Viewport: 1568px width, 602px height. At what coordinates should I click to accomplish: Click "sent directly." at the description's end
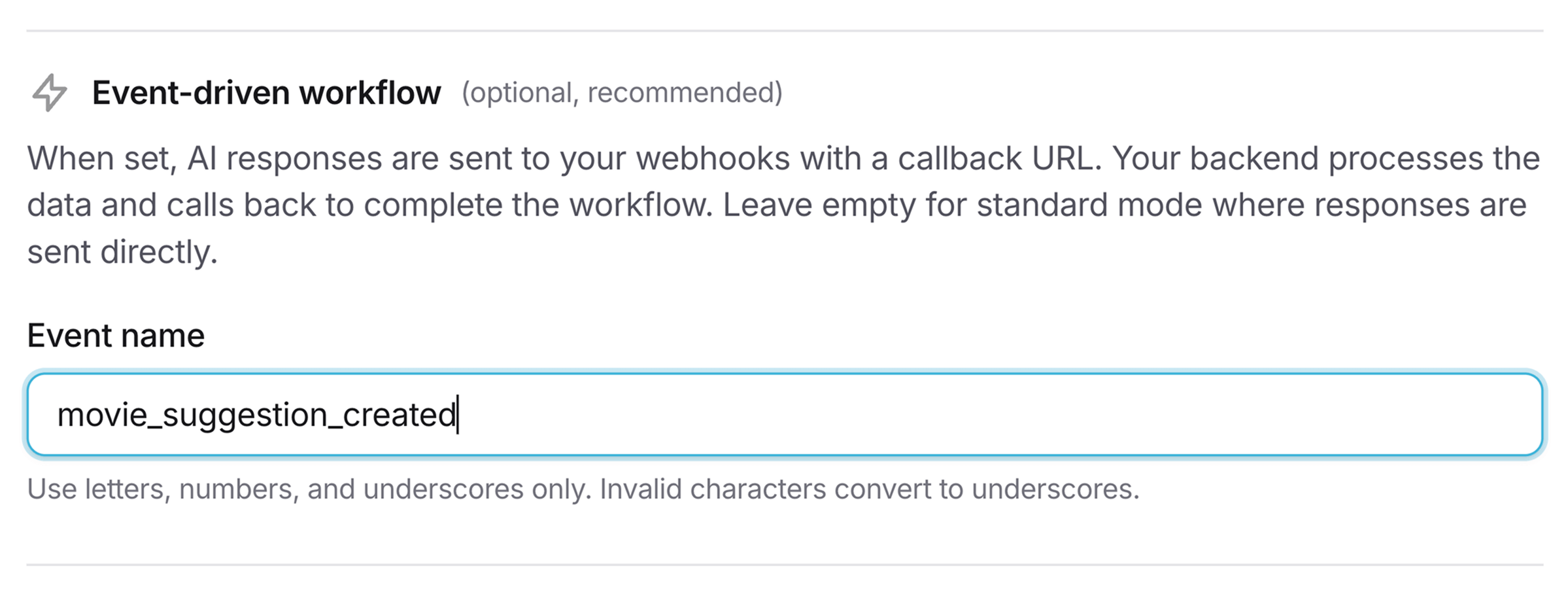tap(122, 253)
